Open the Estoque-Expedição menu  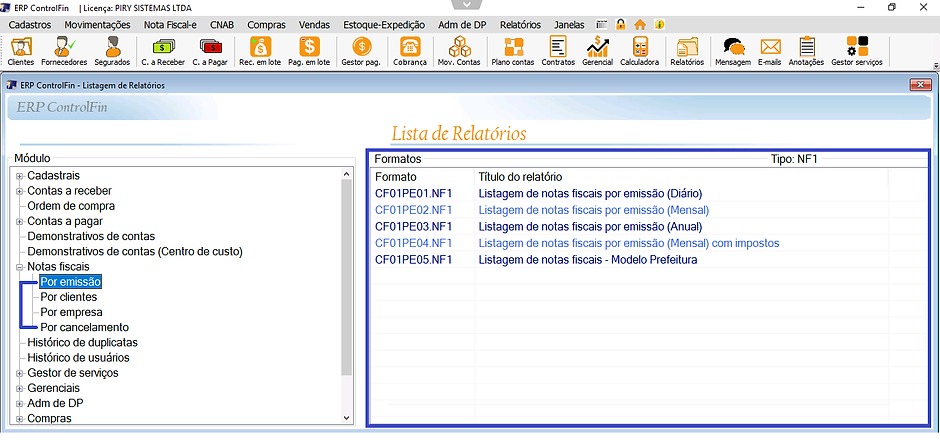click(384, 25)
